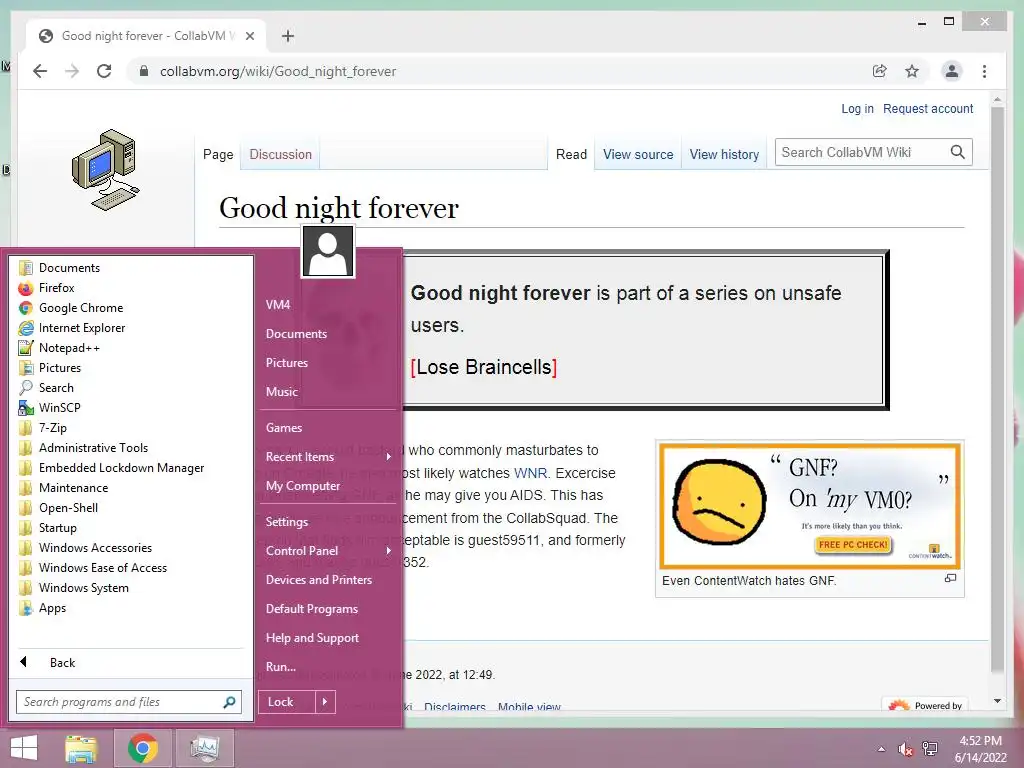The image size is (1024, 768).
Task: Show hidden tray icons arrow
Action: pos(881,749)
